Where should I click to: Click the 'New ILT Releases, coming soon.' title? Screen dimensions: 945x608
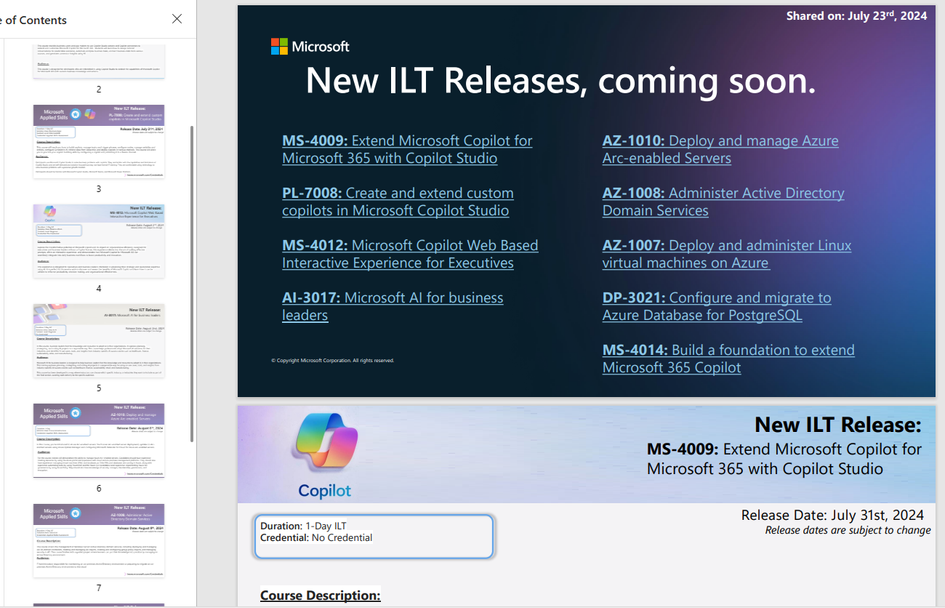click(x=560, y=81)
